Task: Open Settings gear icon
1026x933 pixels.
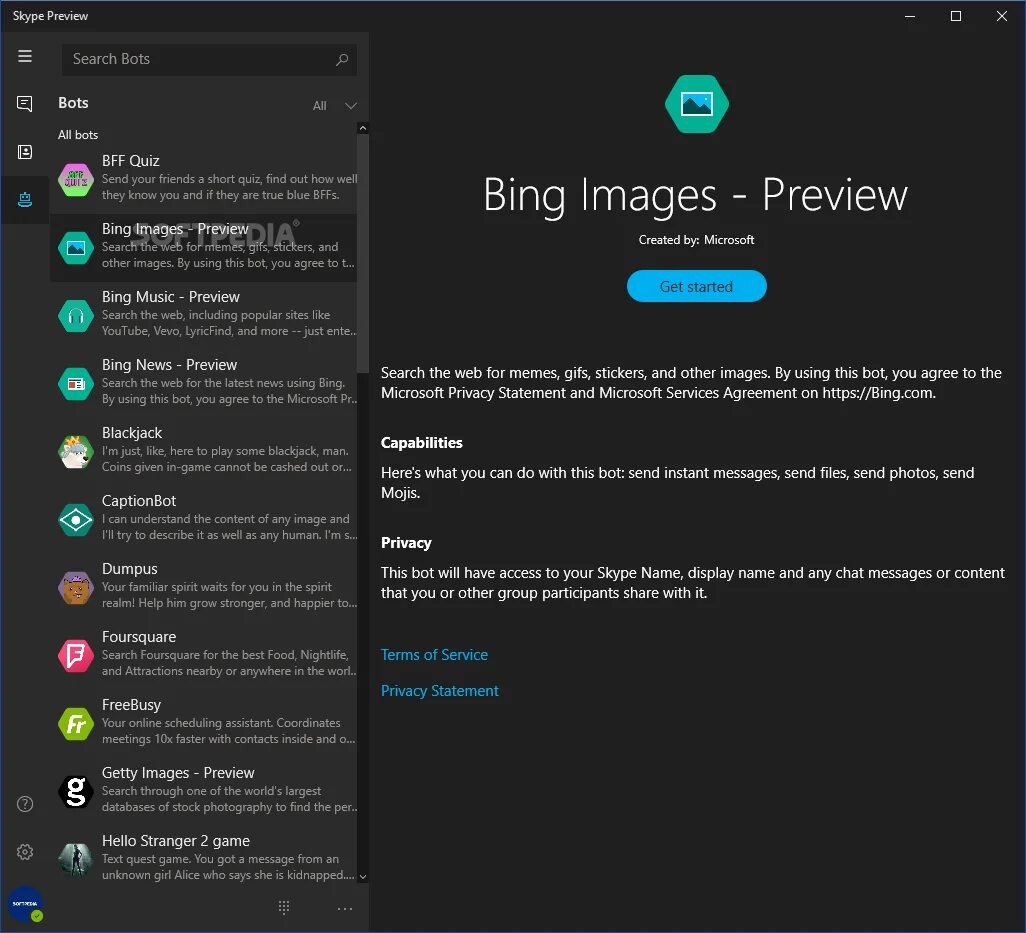Action: (x=25, y=852)
